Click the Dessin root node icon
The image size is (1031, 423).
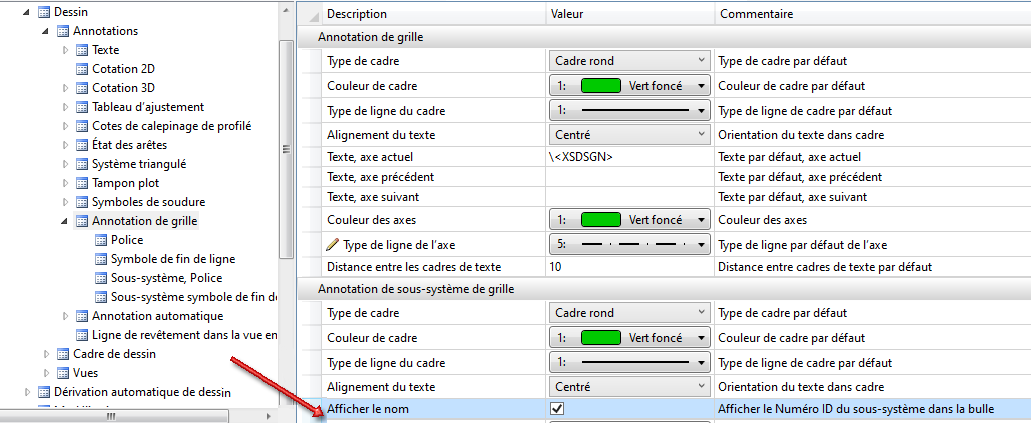(44, 12)
